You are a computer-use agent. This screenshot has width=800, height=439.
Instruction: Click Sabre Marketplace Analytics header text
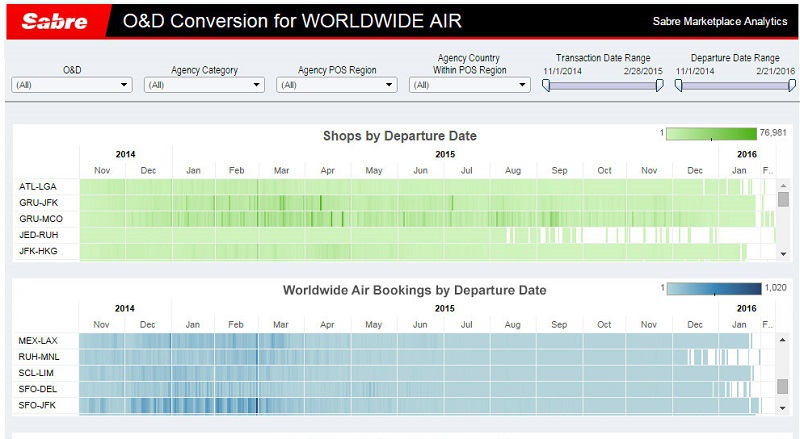719,21
